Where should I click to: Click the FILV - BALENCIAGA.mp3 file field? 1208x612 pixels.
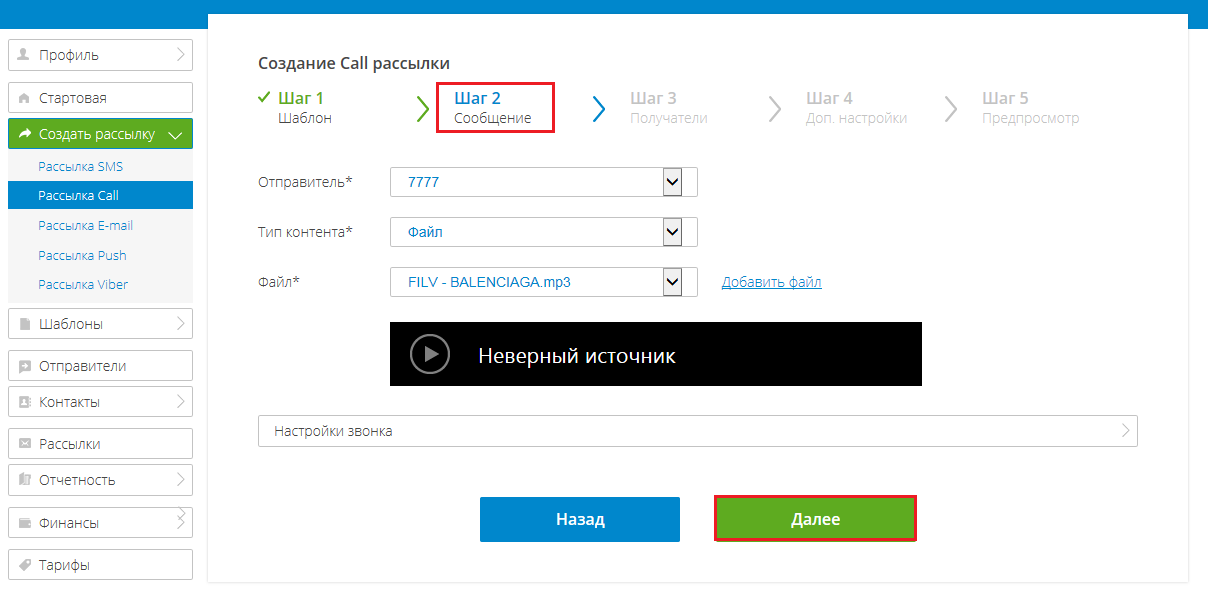point(544,282)
